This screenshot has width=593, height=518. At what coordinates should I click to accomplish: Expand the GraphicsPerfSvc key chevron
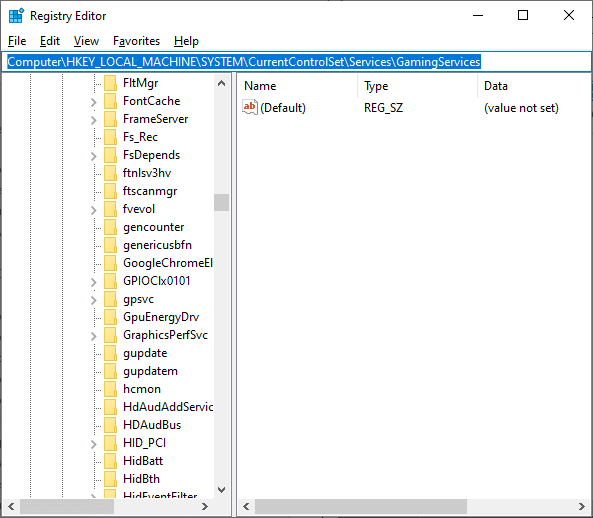pos(94,336)
